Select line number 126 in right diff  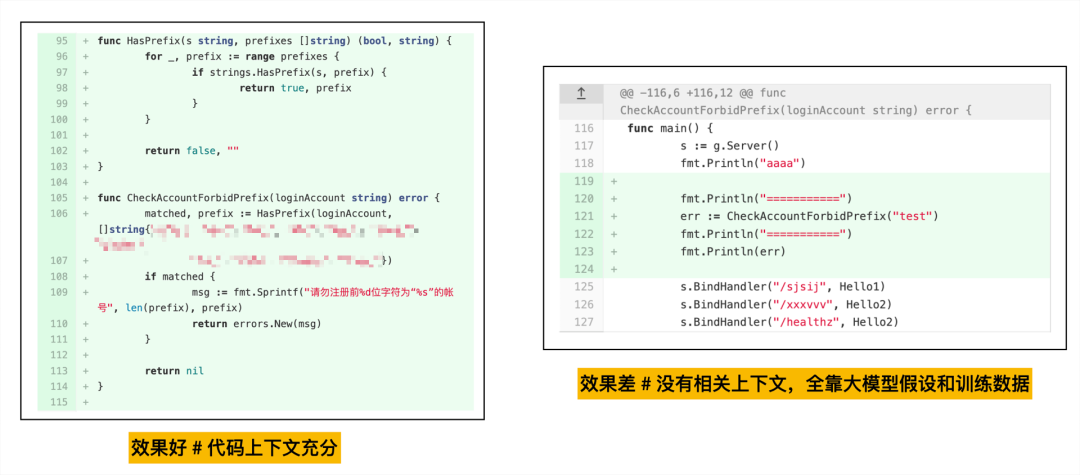[583, 304]
